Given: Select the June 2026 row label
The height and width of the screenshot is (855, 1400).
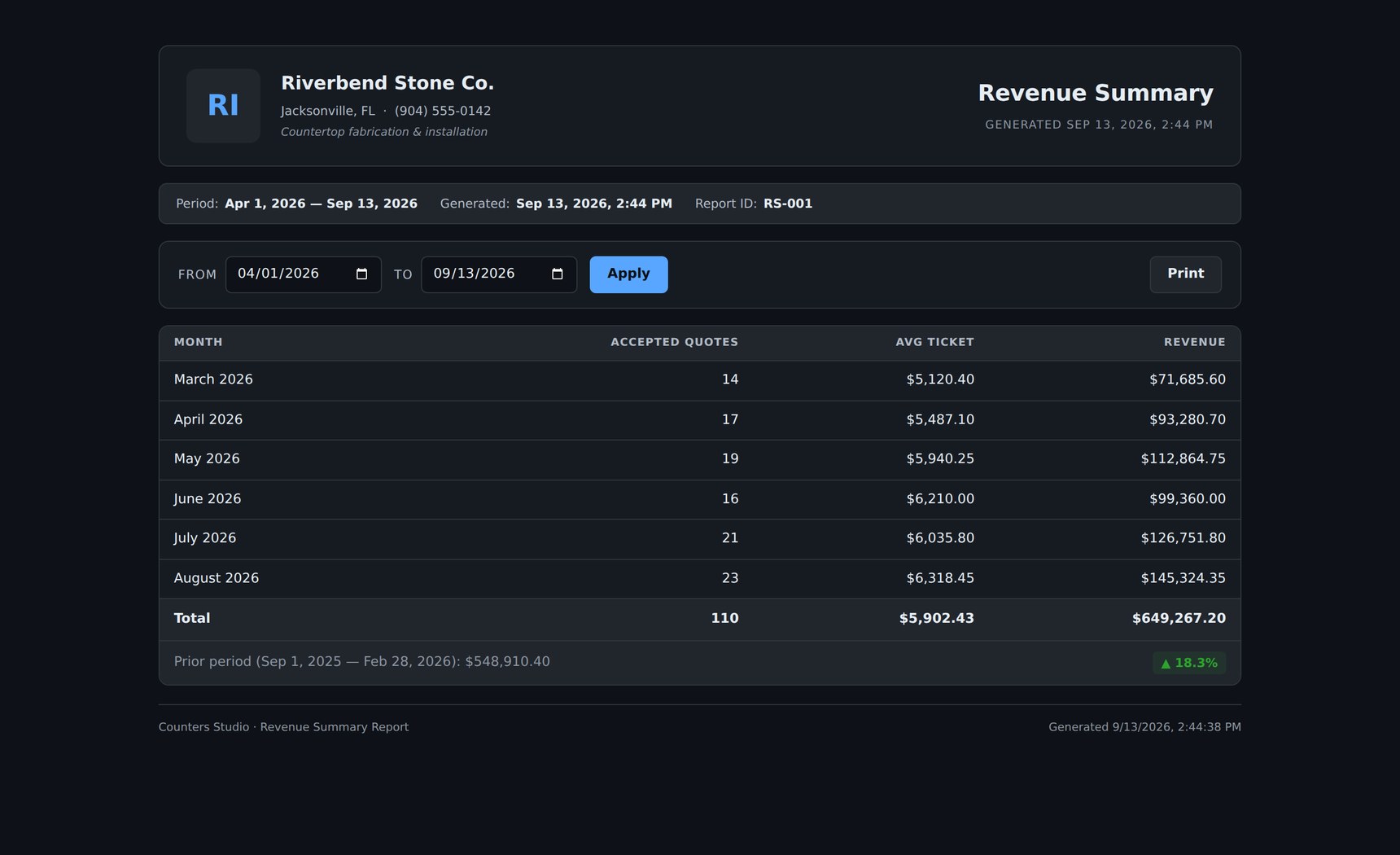Looking at the screenshot, I should [207, 499].
